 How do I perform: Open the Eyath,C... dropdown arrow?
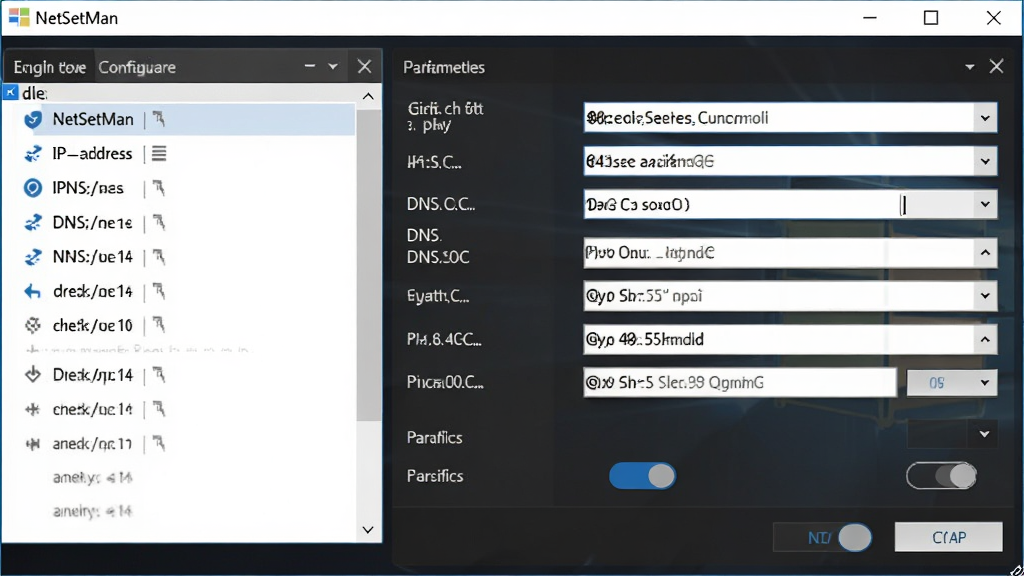point(985,296)
